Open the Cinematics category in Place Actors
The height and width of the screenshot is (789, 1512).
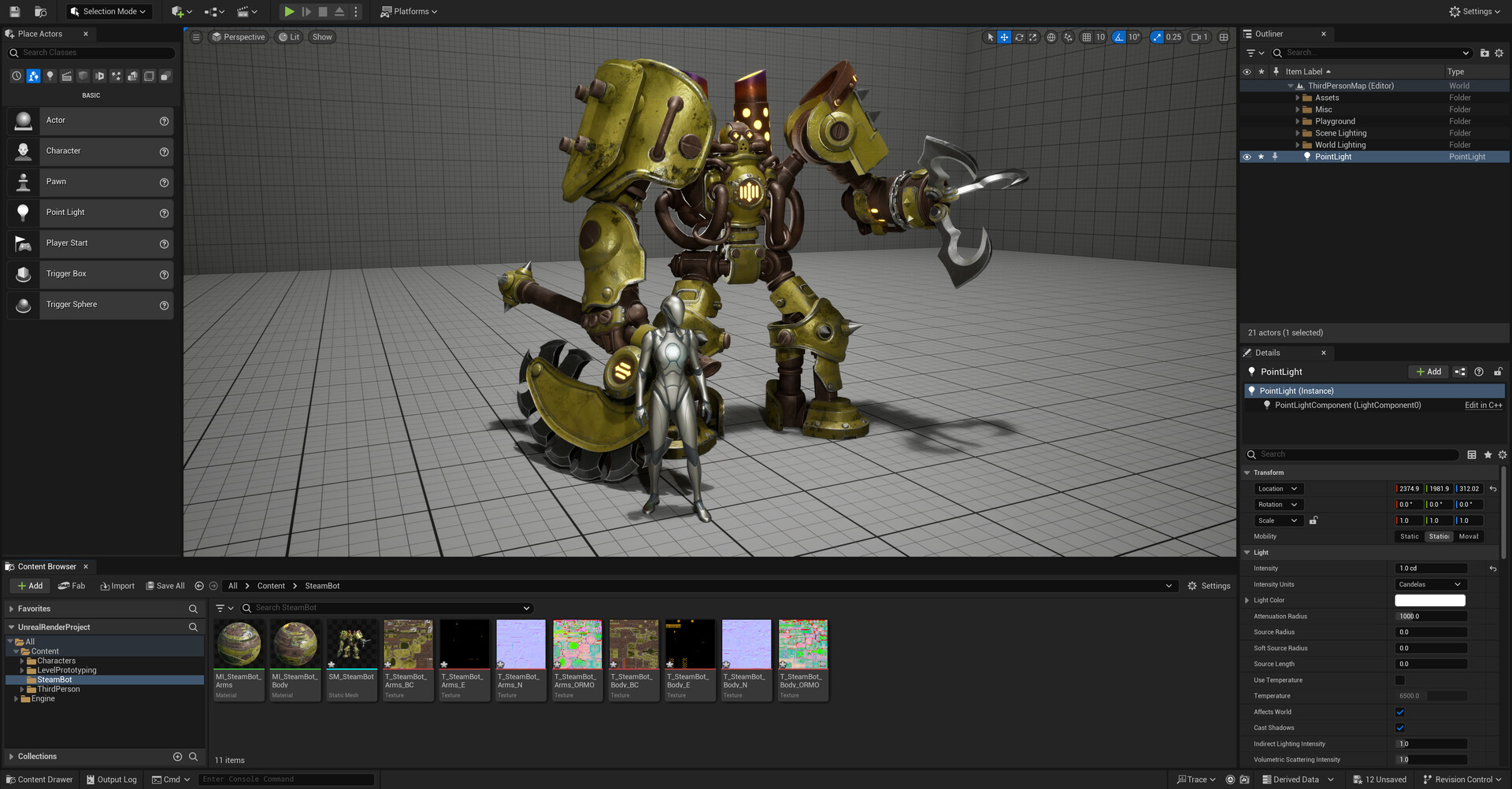[x=66, y=76]
